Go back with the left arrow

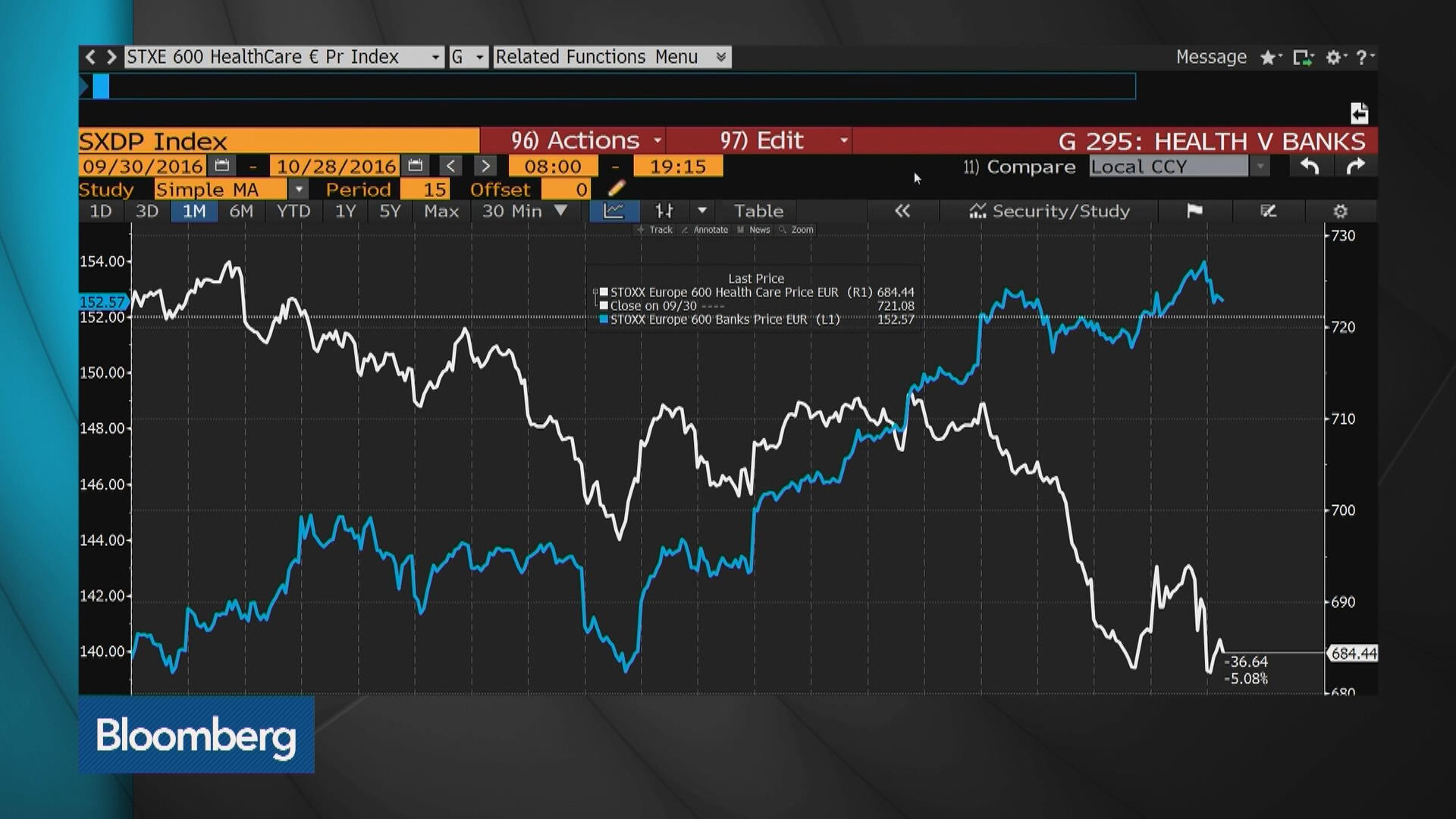[90, 57]
